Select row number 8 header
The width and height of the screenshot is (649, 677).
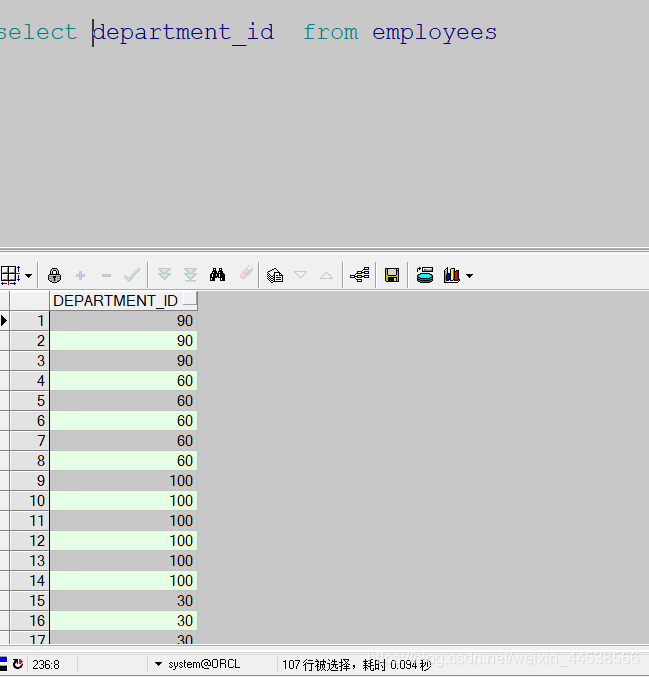point(30,461)
